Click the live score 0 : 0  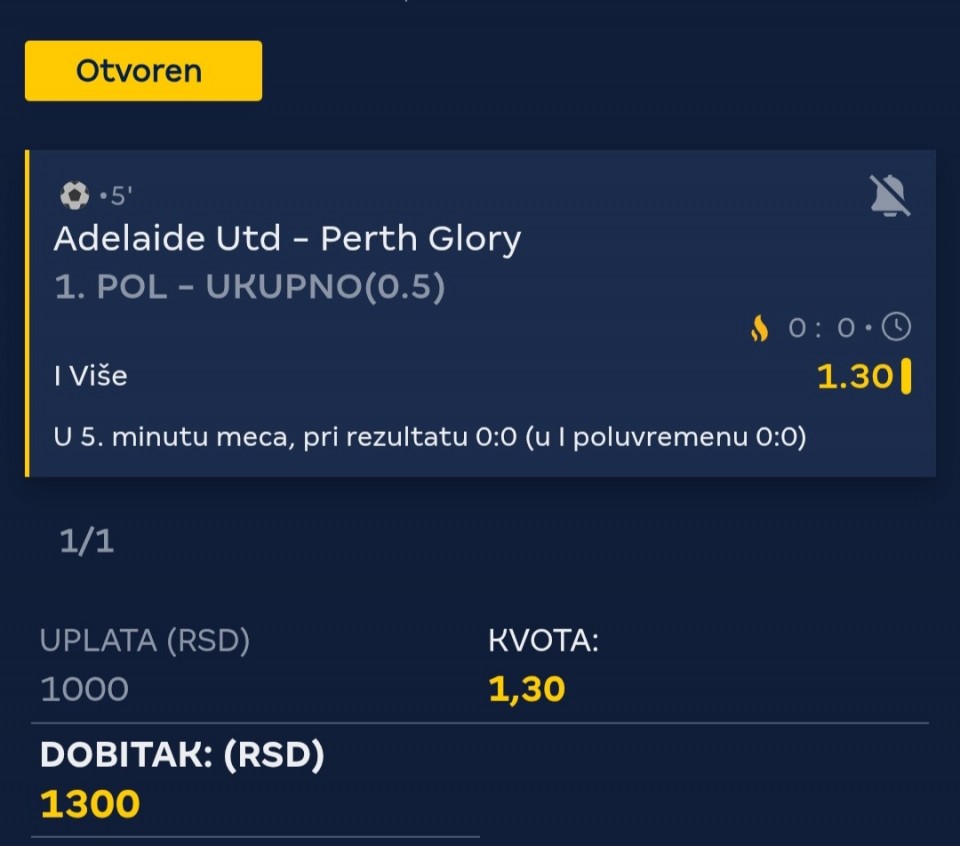click(x=823, y=328)
